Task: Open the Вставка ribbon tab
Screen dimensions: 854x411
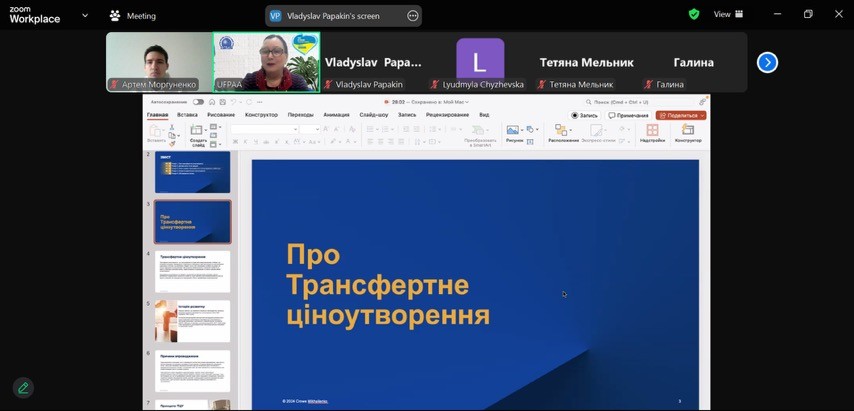Action: click(x=187, y=115)
